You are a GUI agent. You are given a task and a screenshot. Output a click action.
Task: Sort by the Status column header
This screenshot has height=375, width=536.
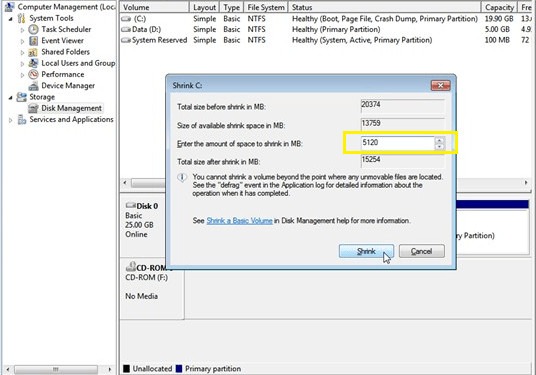pyautogui.click(x=385, y=7)
